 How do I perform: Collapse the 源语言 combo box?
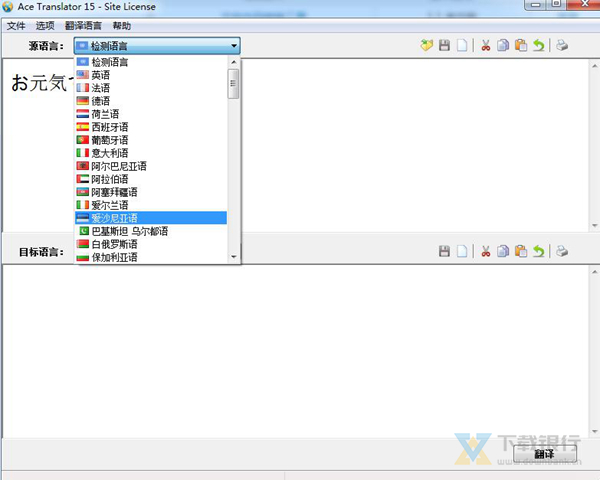pos(157,46)
